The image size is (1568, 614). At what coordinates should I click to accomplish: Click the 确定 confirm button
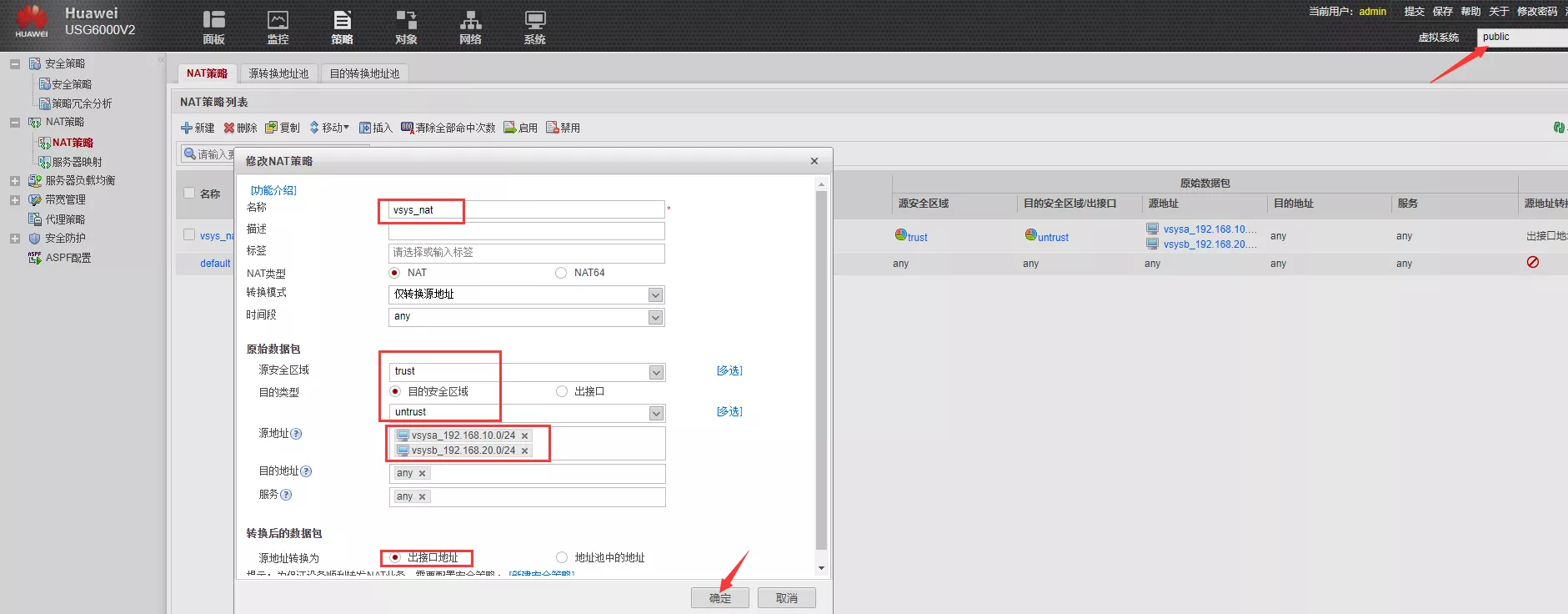point(719,598)
